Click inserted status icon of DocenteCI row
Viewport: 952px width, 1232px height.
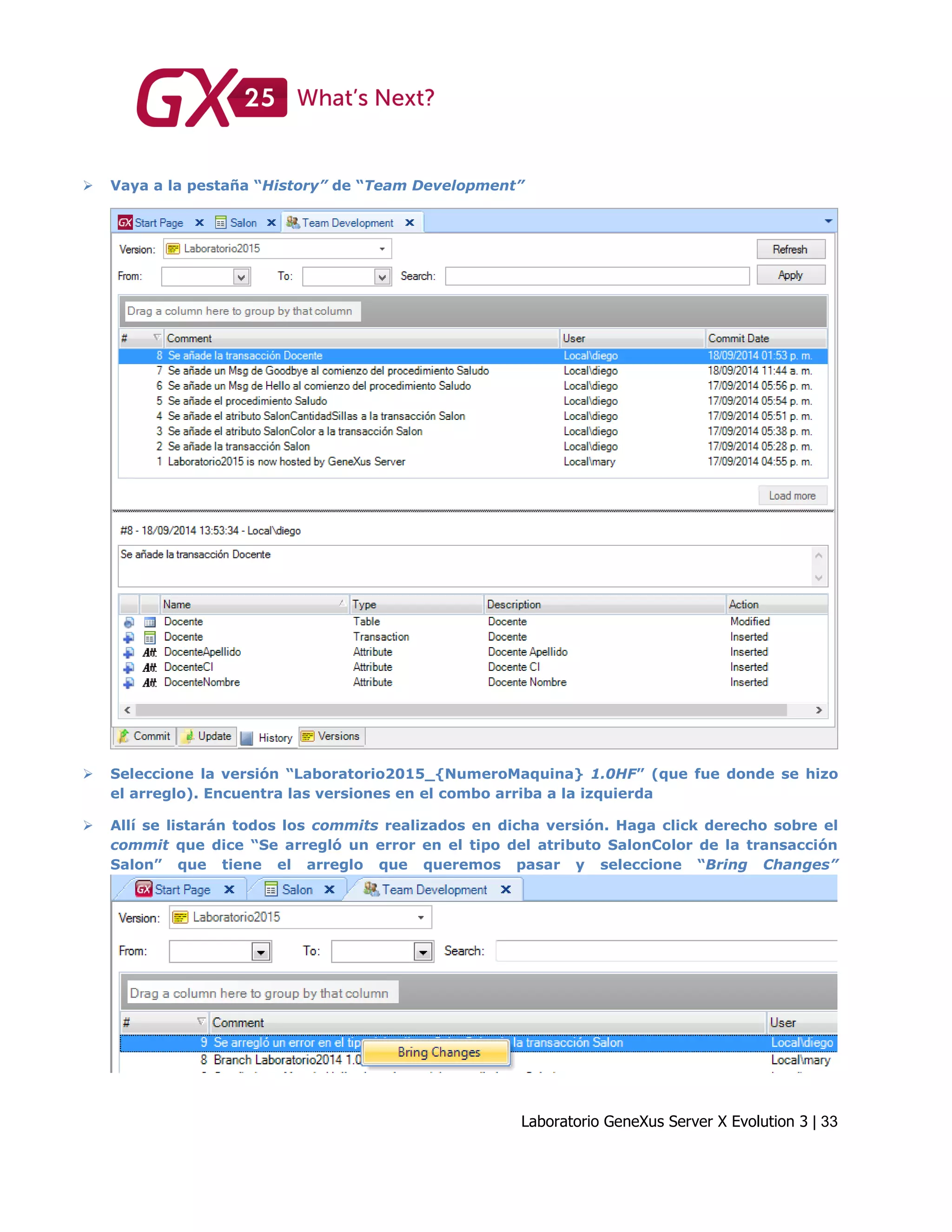click(x=129, y=668)
